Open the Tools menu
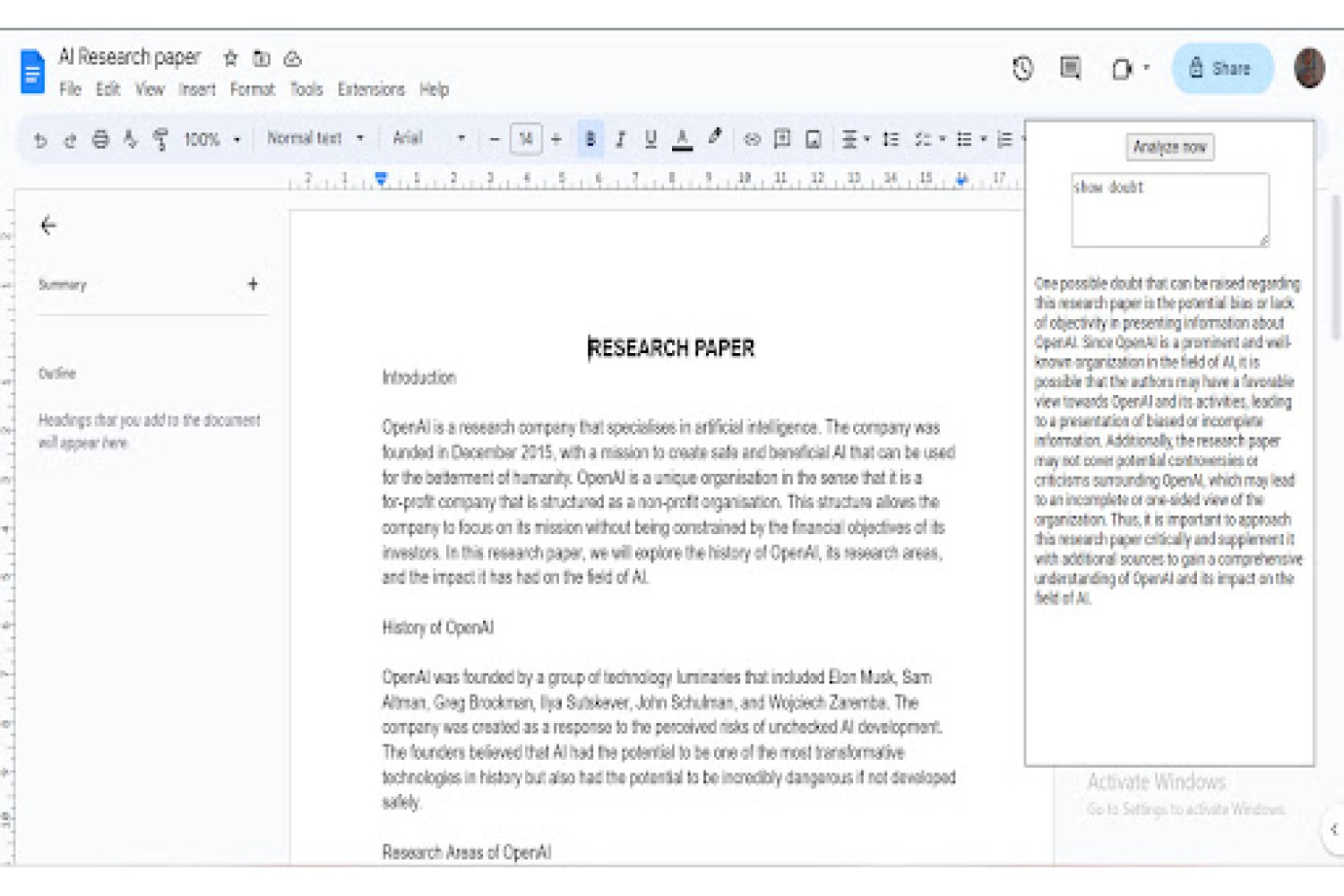This screenshot has width=1344, height=896. coord(306,90)
